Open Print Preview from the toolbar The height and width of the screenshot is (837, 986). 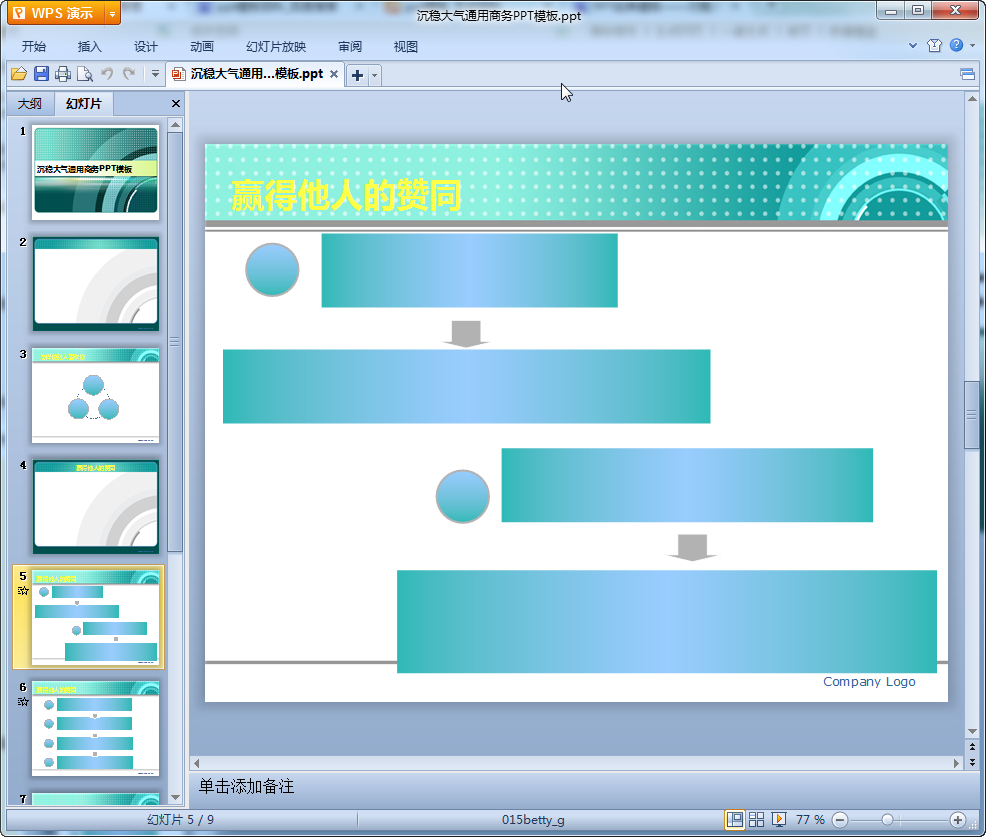coord(85,74)
